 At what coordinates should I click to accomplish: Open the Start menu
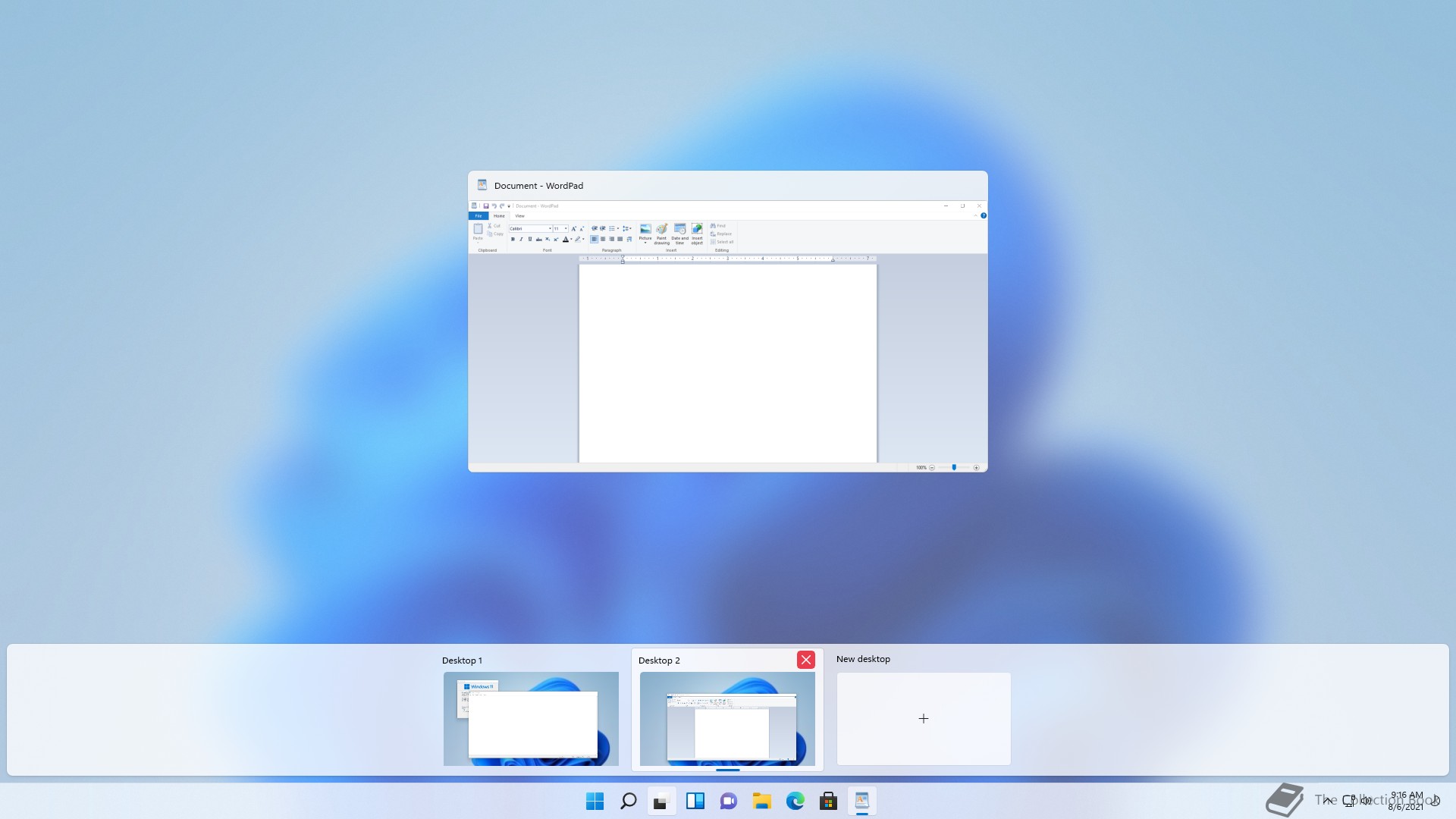pyautogui.click(x=595, y=801)
